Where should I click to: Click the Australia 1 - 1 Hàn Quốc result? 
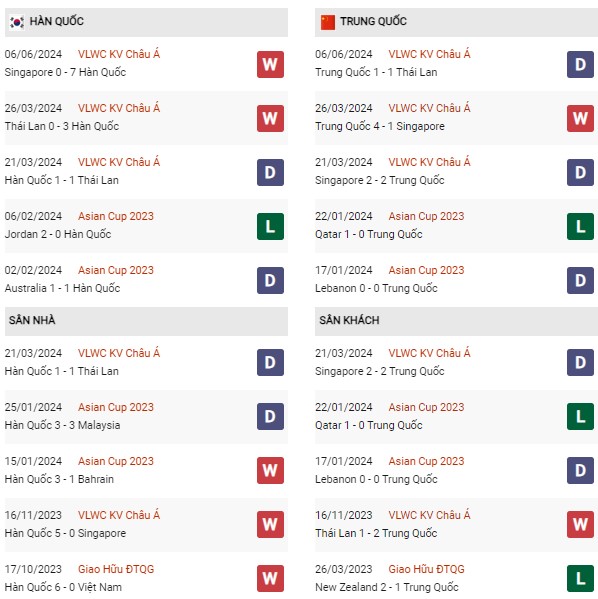(x=62, y=288)
